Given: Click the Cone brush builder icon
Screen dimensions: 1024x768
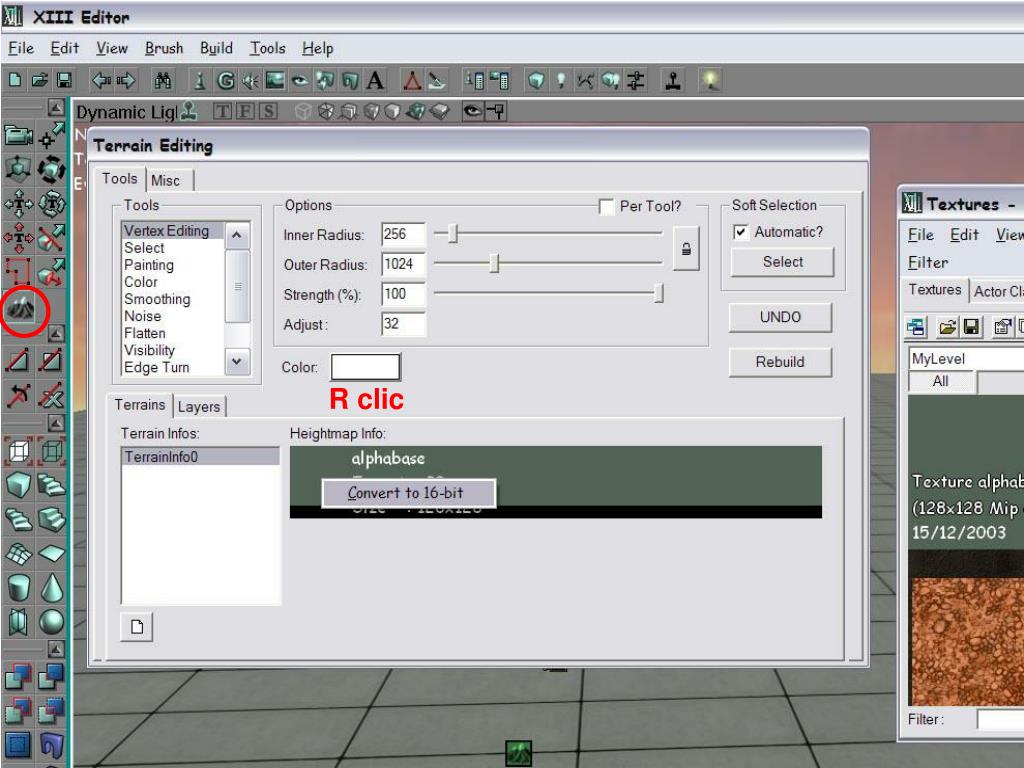Looking at the screenshot, I should 52,588.
